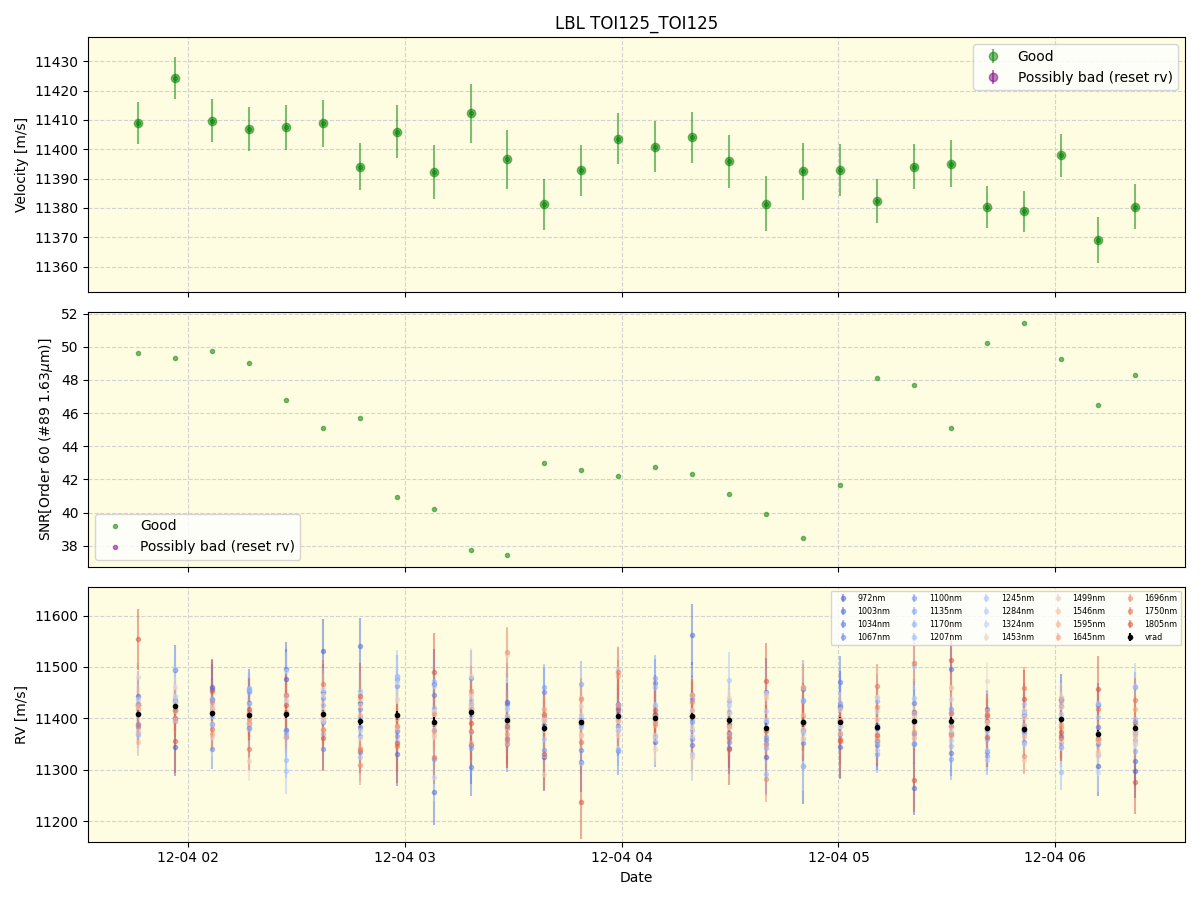This screenshot has width=1200, height=900.
Task: Click the 12-04 03 date tick label
Action: [x=405, y=856]
